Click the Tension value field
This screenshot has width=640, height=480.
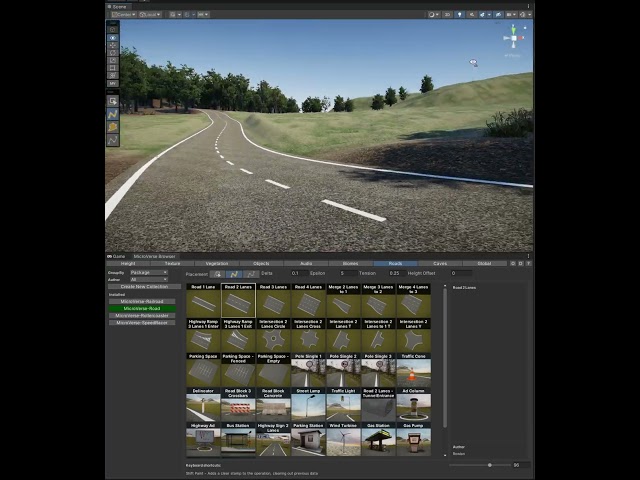click(397, 273)
